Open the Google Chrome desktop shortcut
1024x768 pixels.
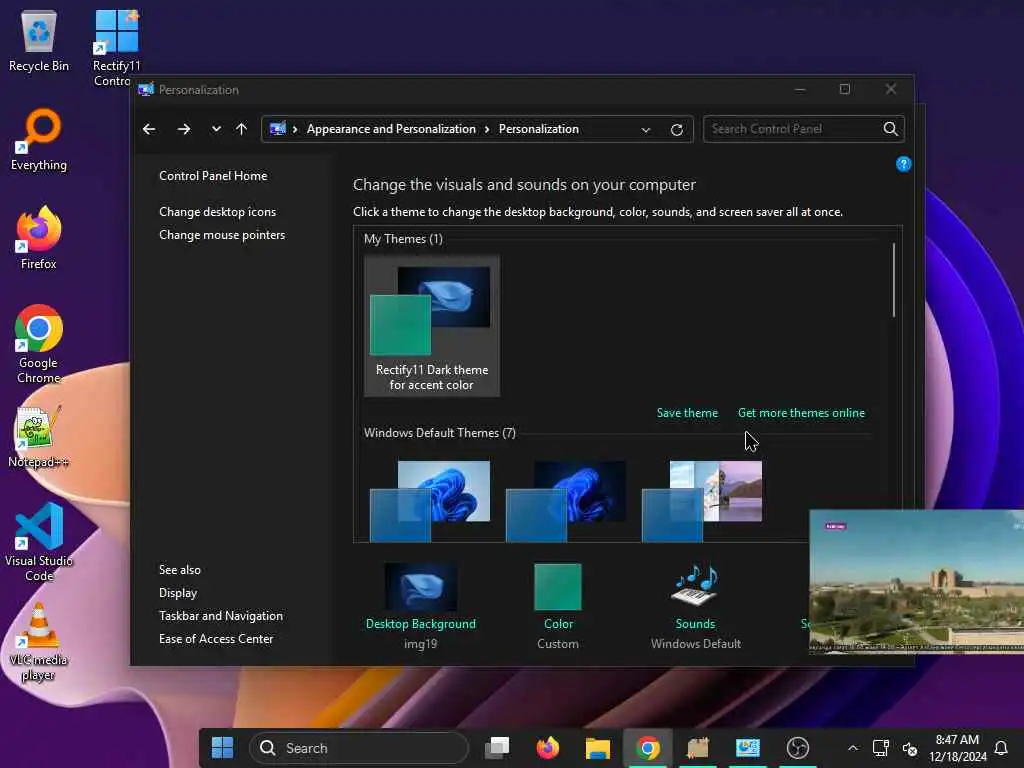pos(39,344)
